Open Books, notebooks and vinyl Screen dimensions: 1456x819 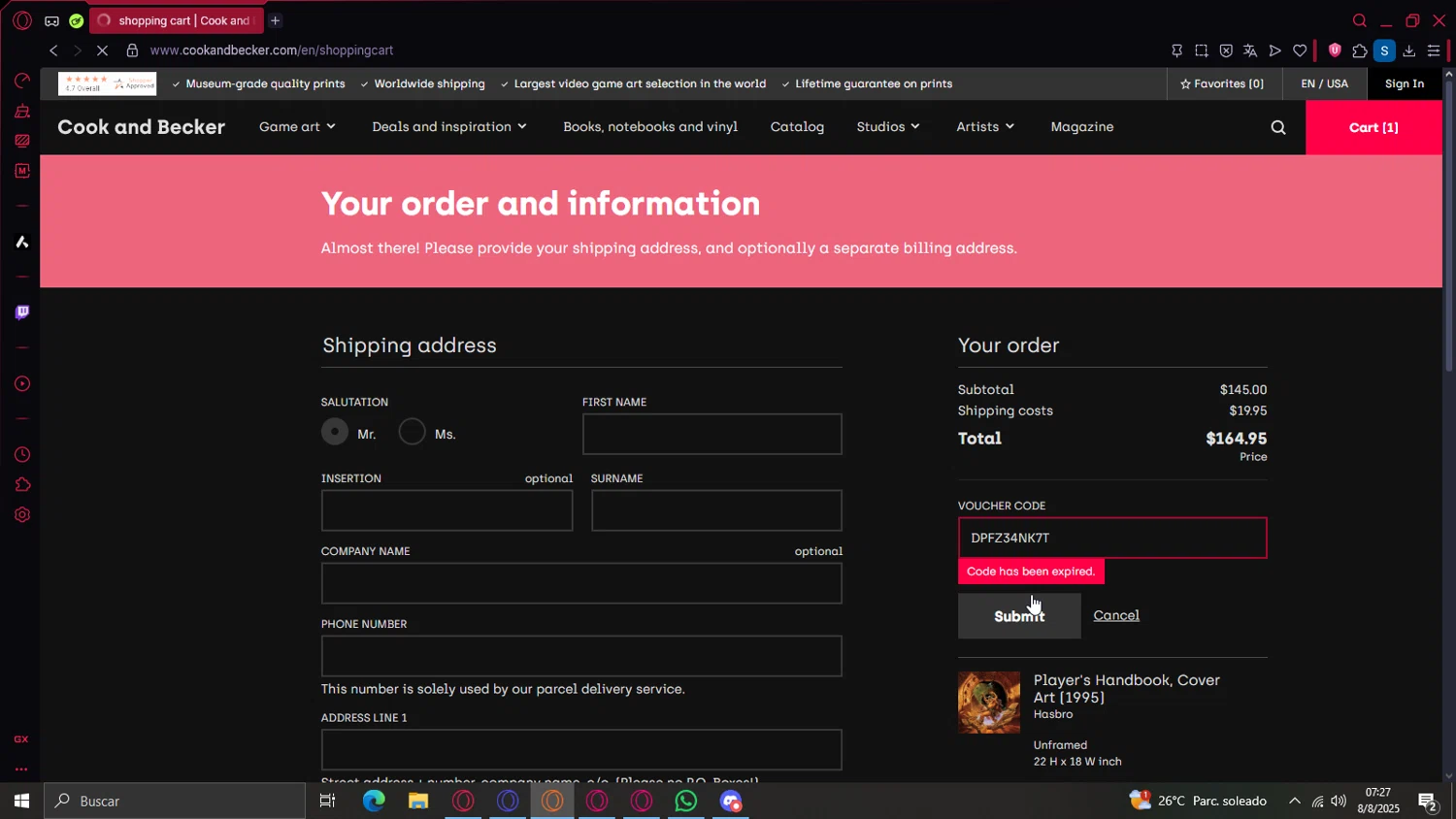point(650,127)
